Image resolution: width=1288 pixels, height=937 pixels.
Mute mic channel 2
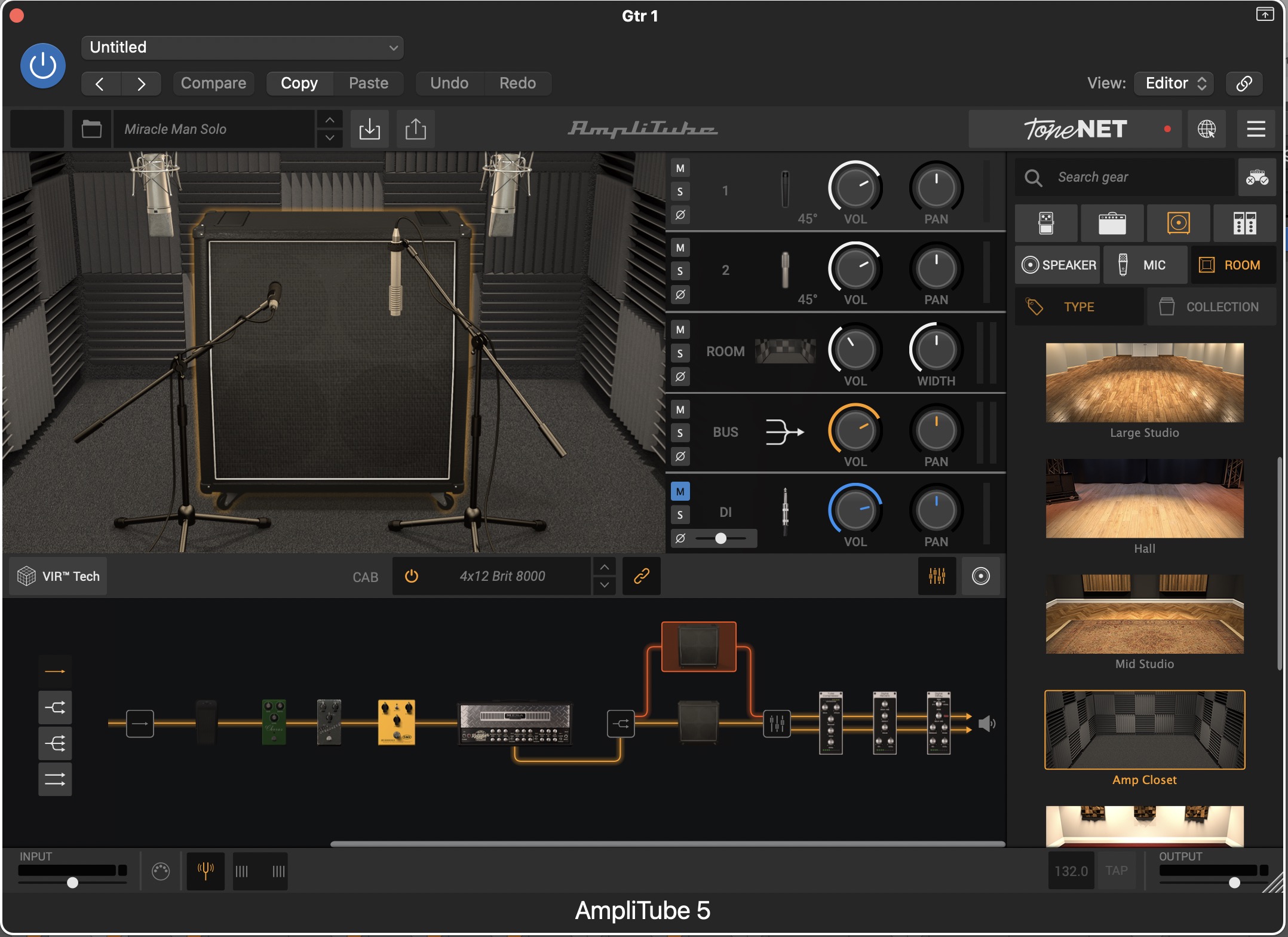[680, 248]
